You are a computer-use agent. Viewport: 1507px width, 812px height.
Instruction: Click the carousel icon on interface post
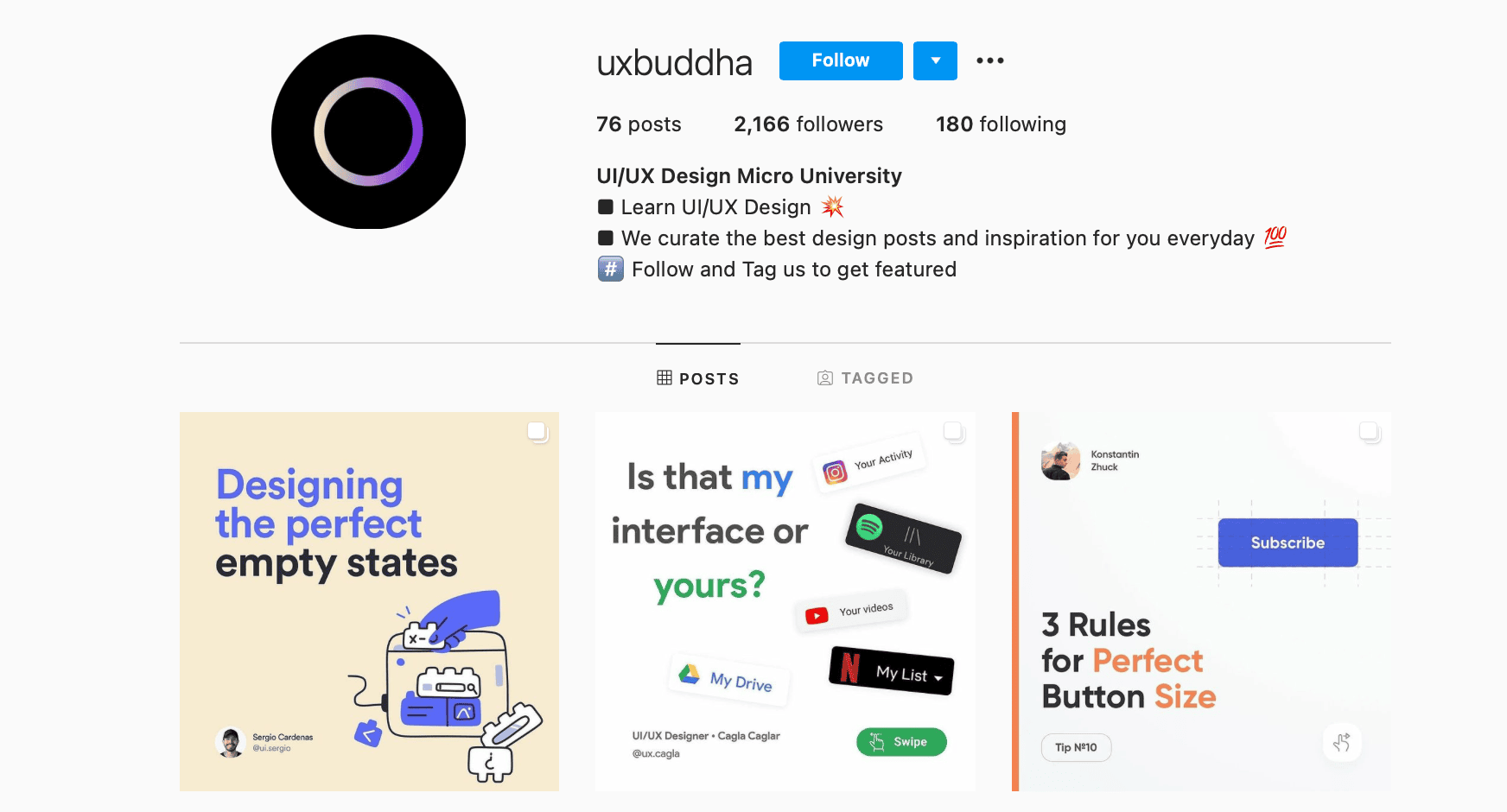[x=954, y=431]
